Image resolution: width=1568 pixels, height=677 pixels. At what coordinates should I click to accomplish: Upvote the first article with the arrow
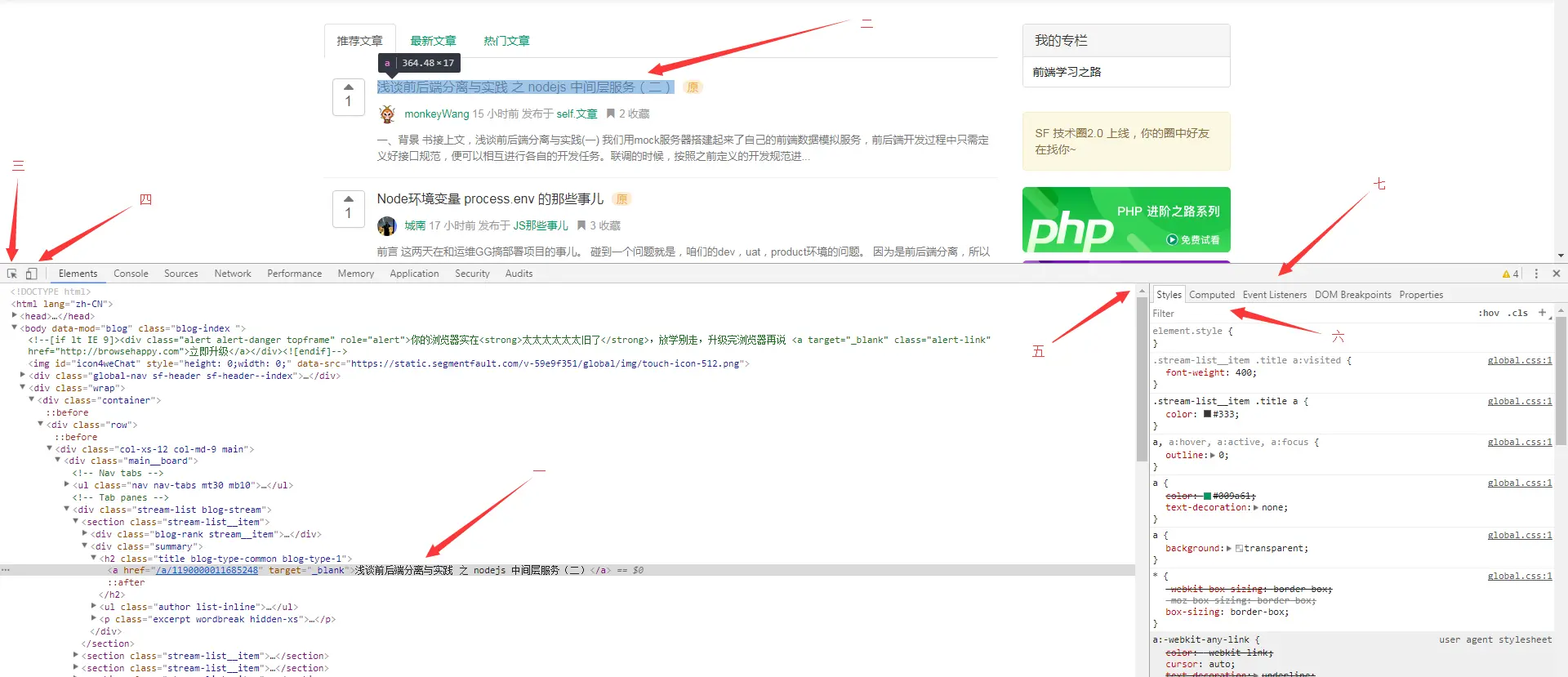point(349,87)
